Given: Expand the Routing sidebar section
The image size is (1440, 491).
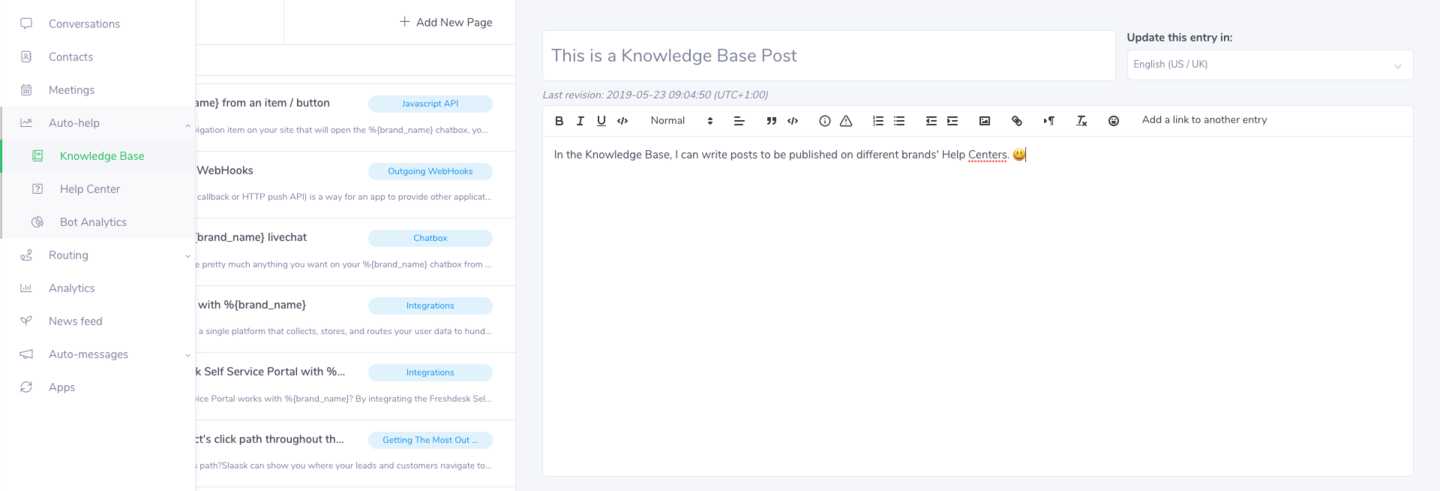Looking at the screenshot, I should (x=188, y=256).
